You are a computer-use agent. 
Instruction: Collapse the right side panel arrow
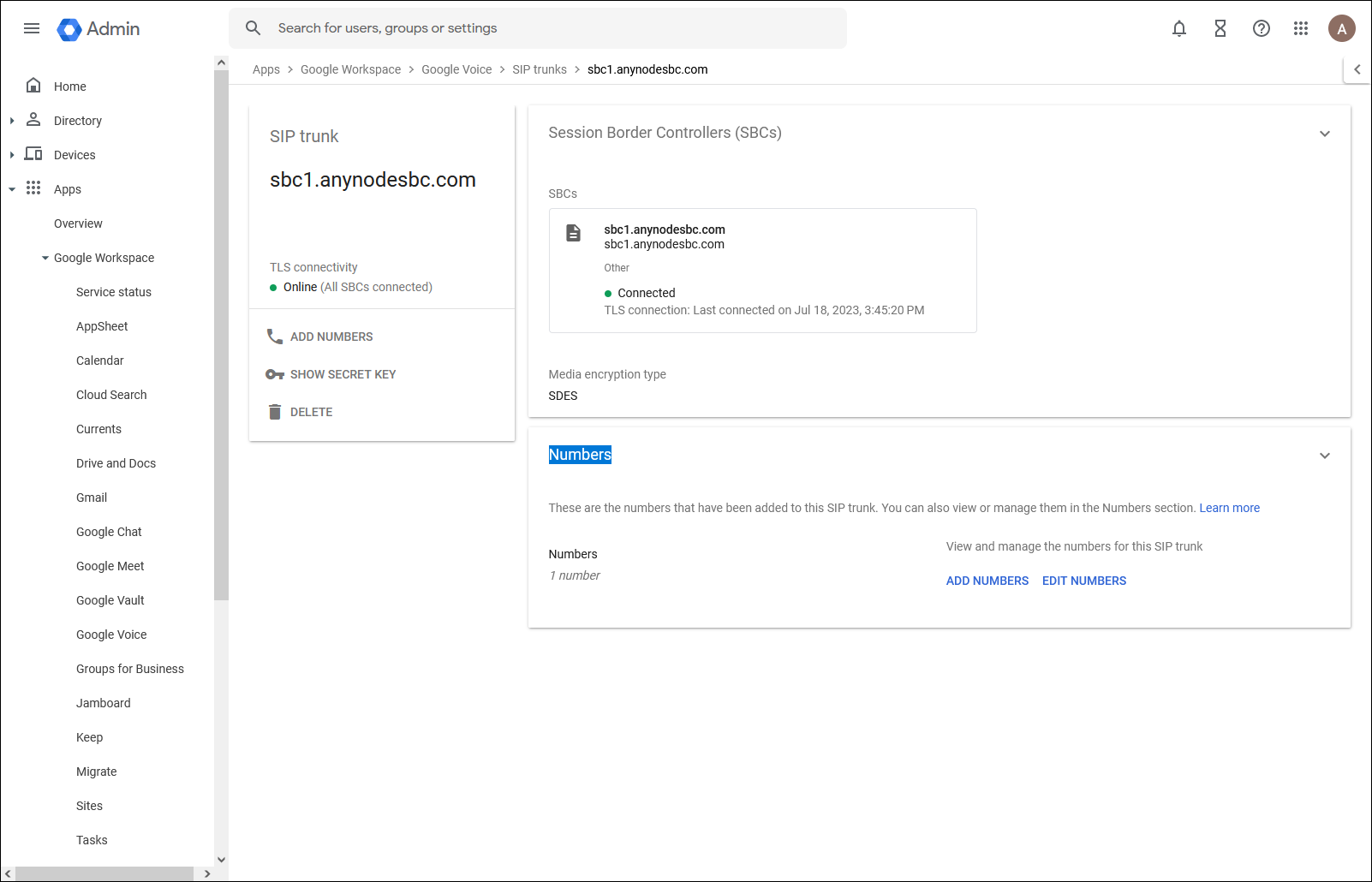(x=1357, y=69)
